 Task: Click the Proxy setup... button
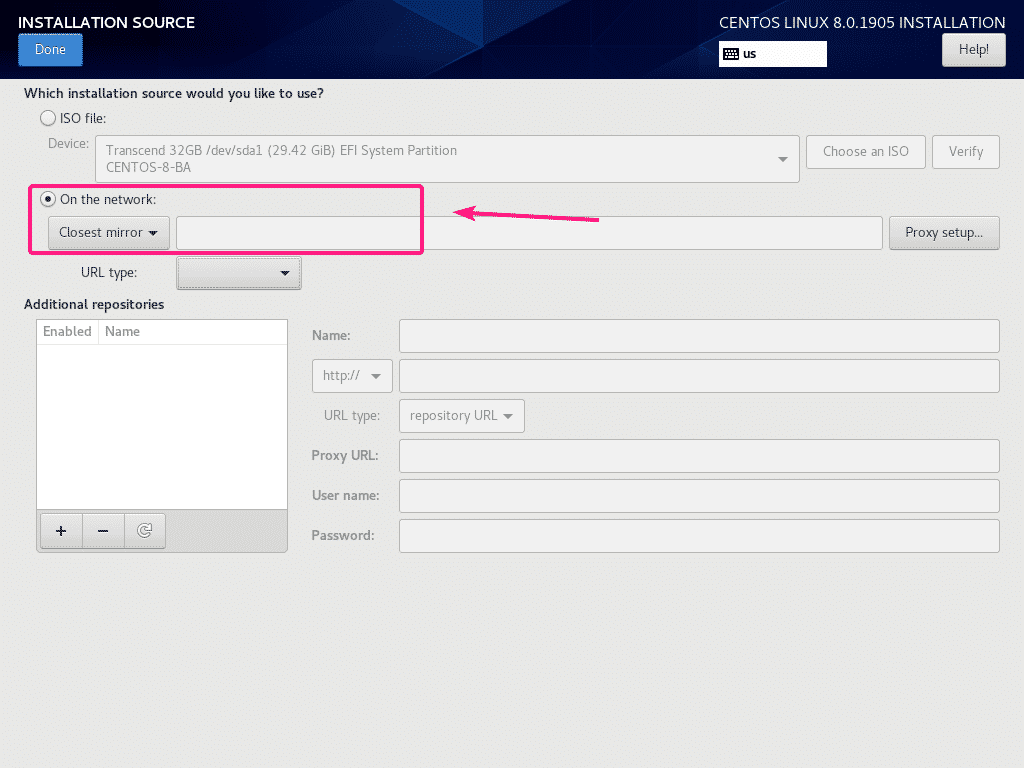click(x=943, y=232)
